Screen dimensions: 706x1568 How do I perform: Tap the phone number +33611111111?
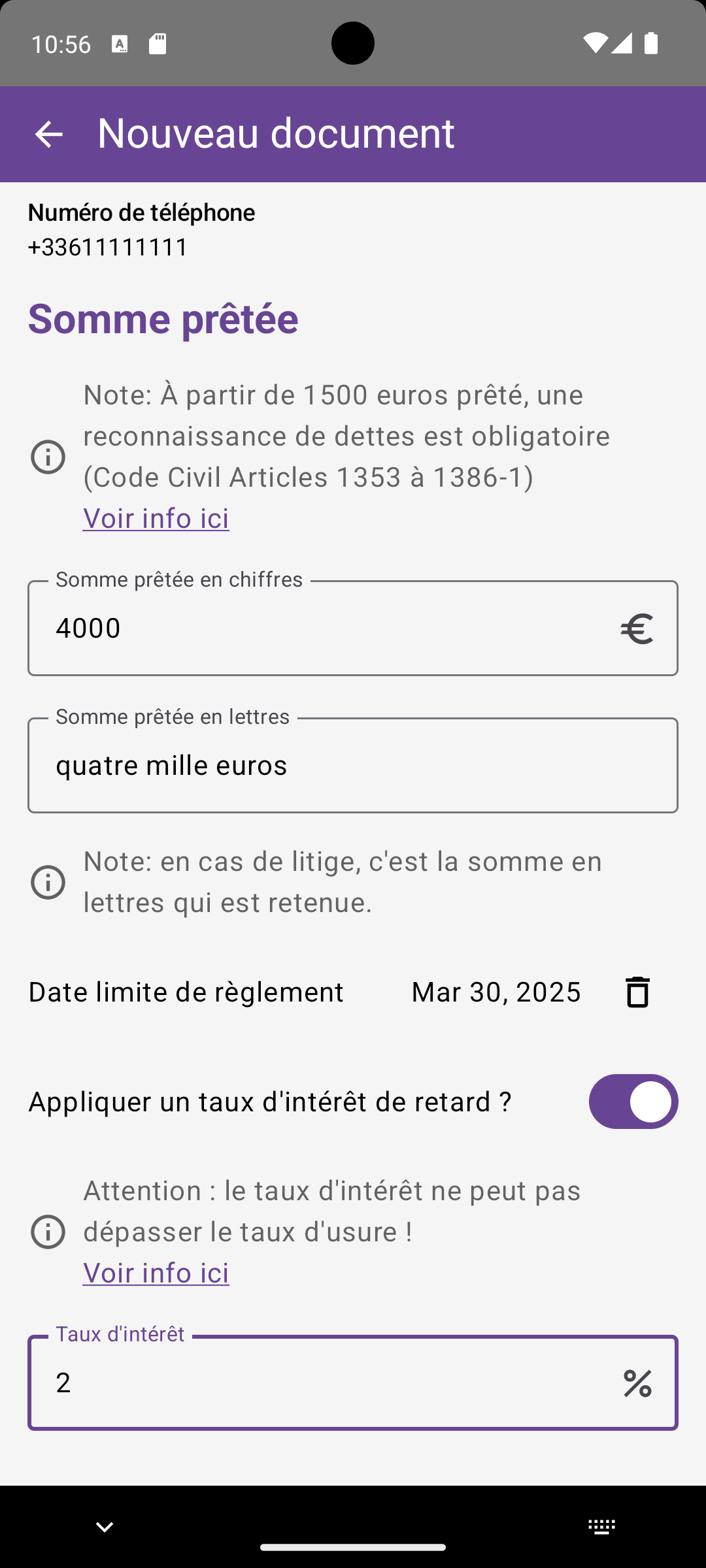(x=108, y=247)
